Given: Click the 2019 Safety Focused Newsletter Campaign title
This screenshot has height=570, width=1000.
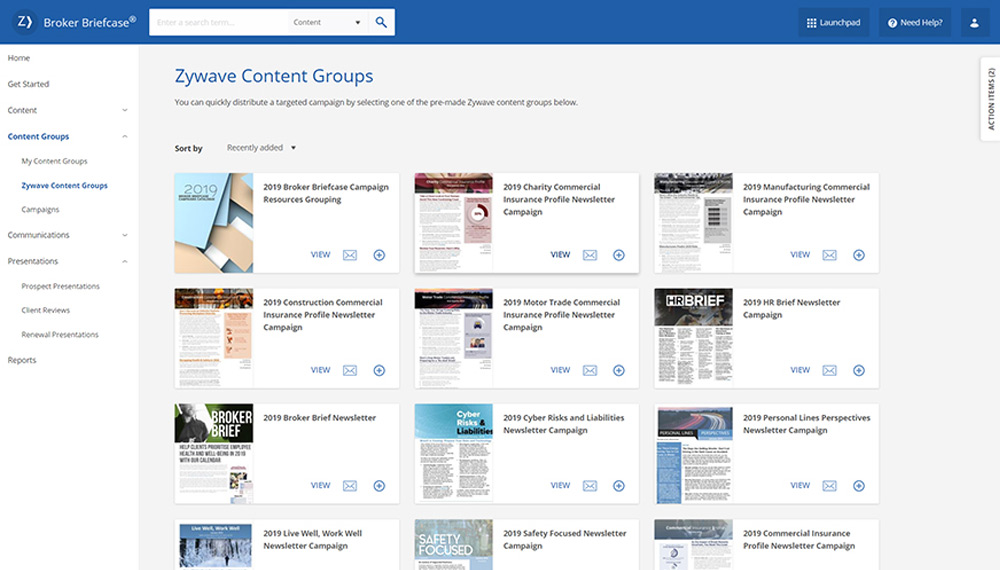Looking at the screenshot, I should (x=564, y=539).
